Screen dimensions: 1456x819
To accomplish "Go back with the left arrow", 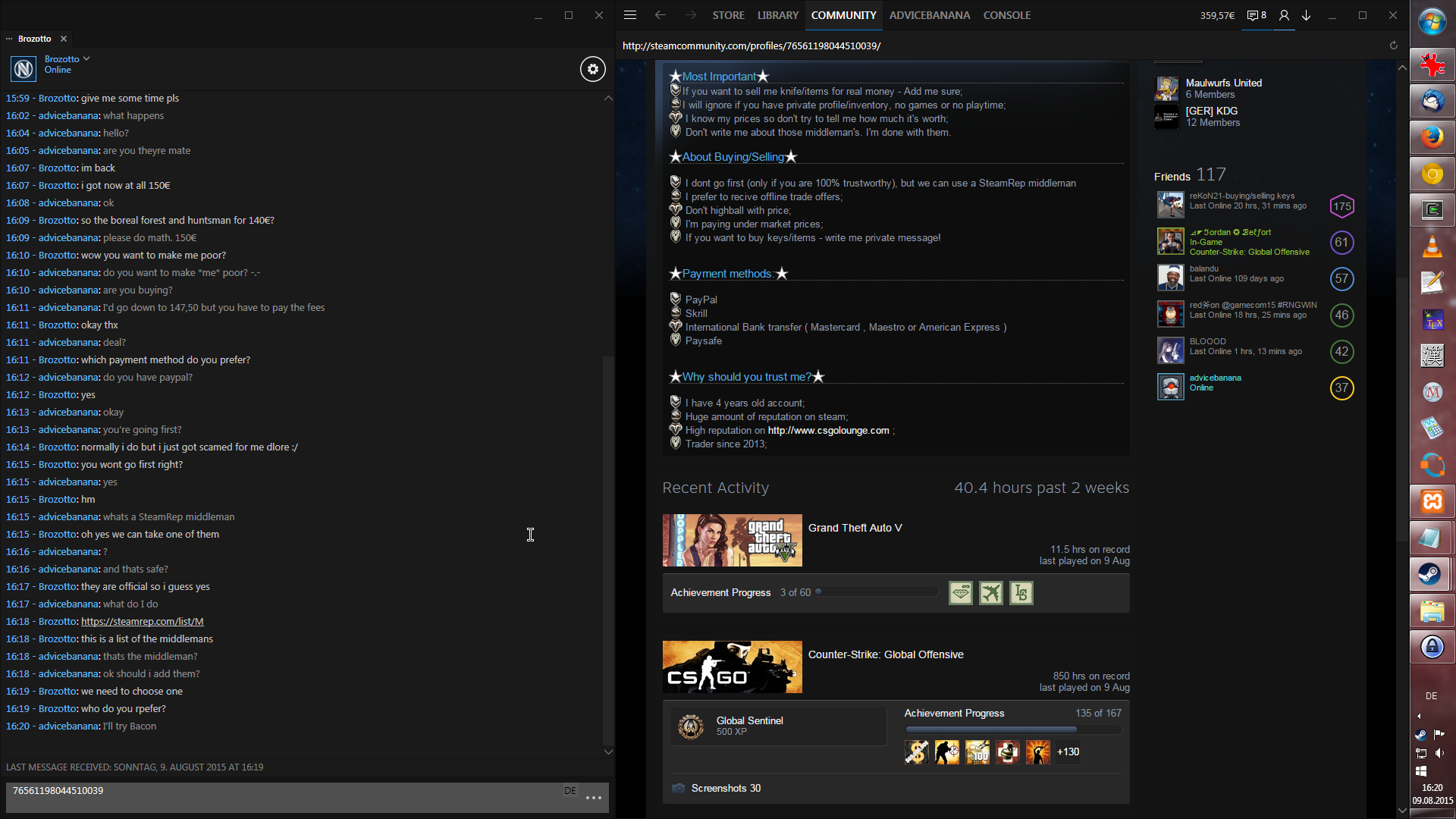I will (x=660, y=15).
